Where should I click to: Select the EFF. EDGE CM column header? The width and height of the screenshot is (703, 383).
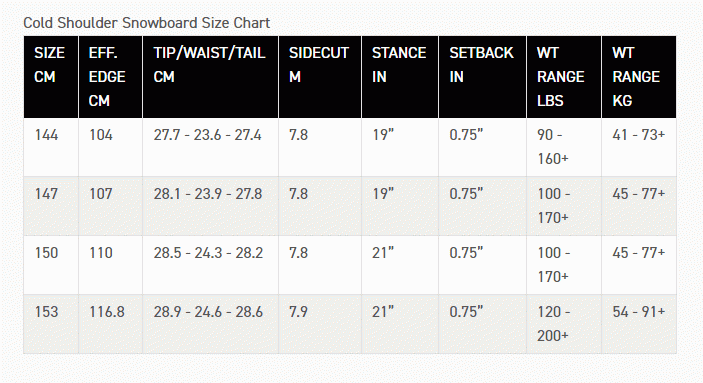[x=111, y=77]
